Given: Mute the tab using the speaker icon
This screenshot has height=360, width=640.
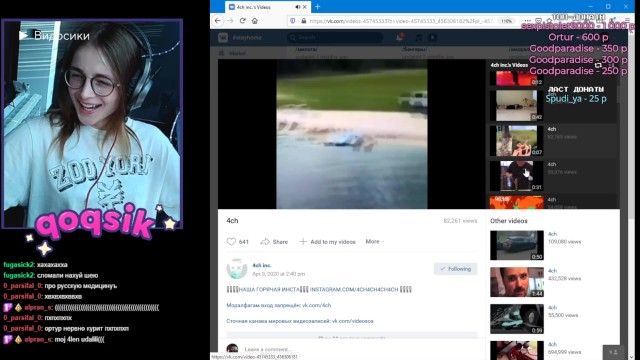Looking at the screenshot, I should tap(298, 7).
